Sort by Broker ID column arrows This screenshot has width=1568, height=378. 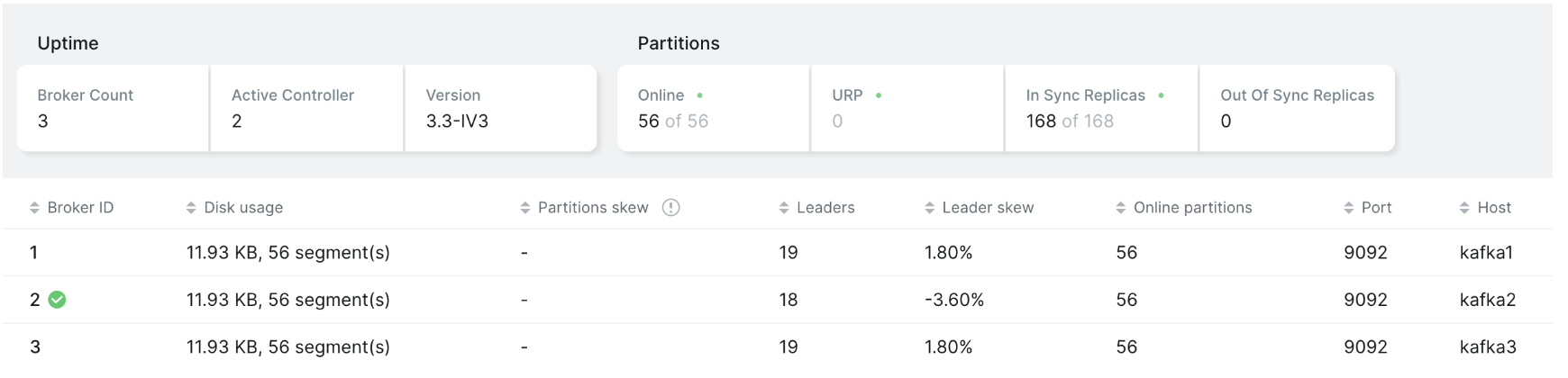coord(34,208)
